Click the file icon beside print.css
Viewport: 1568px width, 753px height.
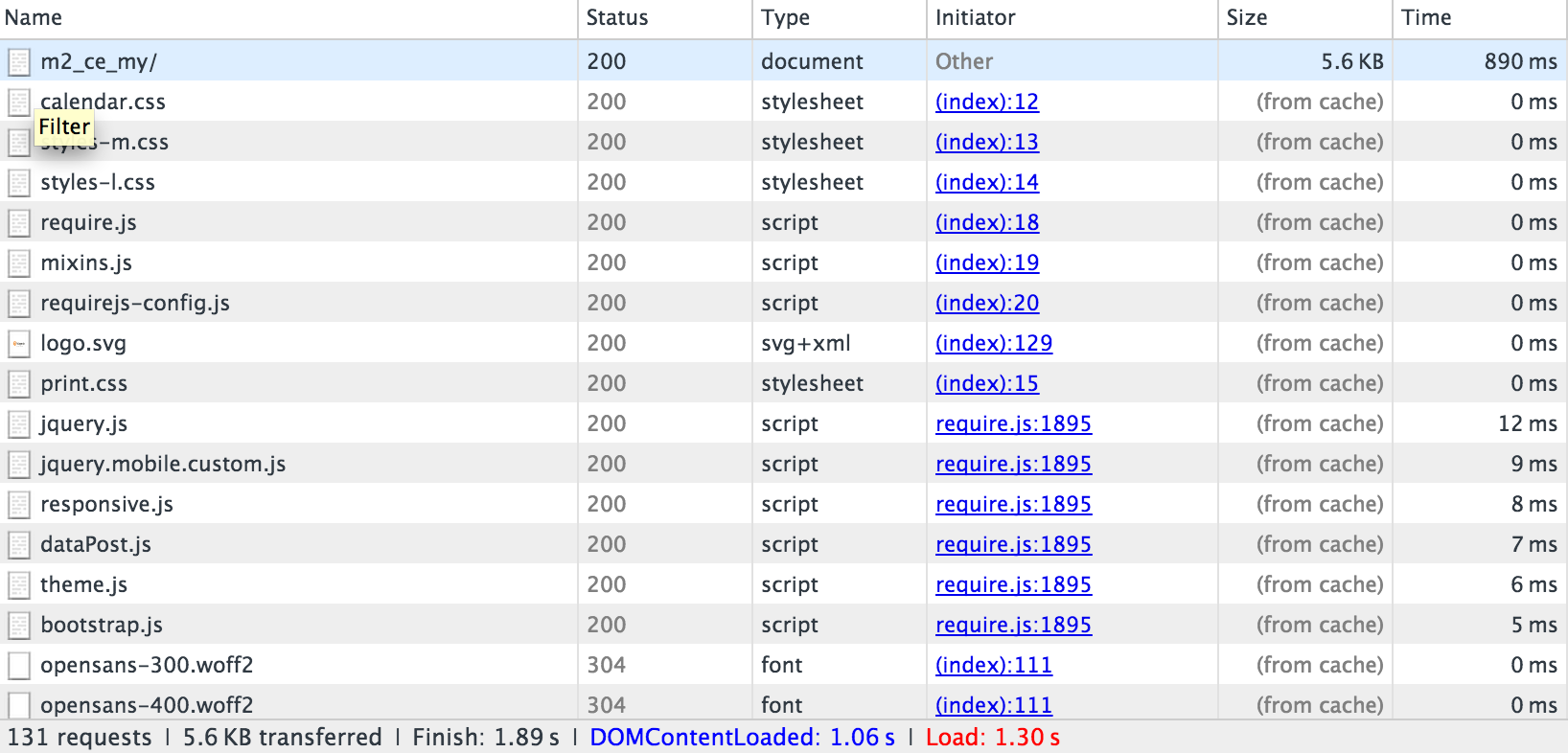coord(19,384)
